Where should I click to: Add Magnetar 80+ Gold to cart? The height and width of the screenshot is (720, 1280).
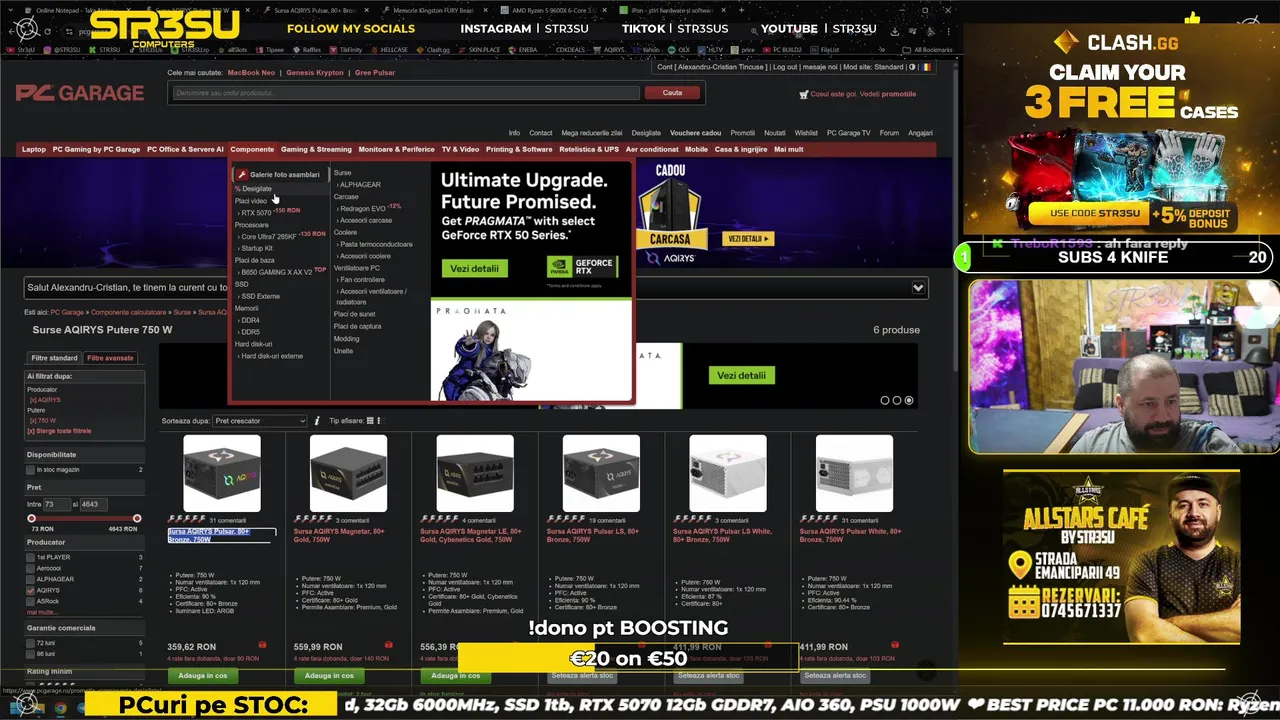point(329,676)
